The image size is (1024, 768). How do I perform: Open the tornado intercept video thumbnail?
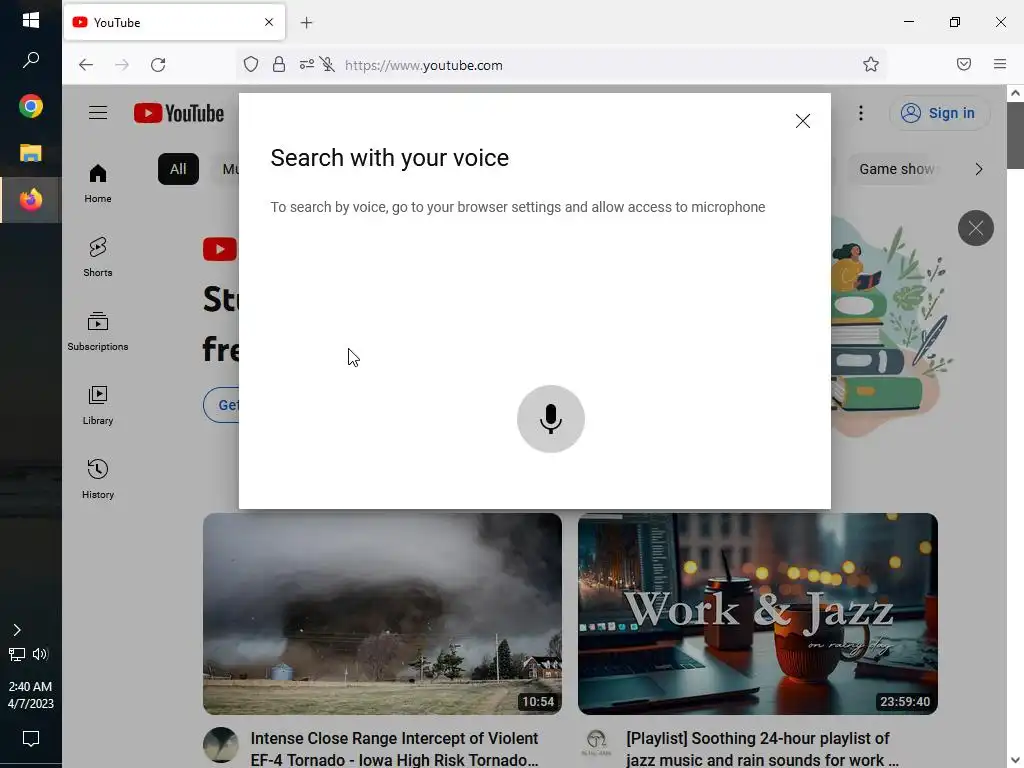(x=382, y=613)
